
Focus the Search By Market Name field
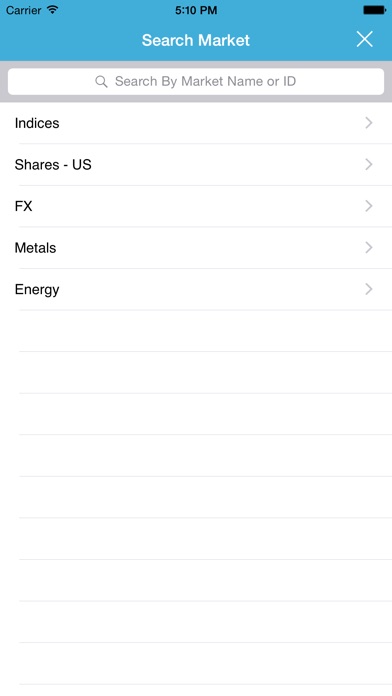coord(196,81)
